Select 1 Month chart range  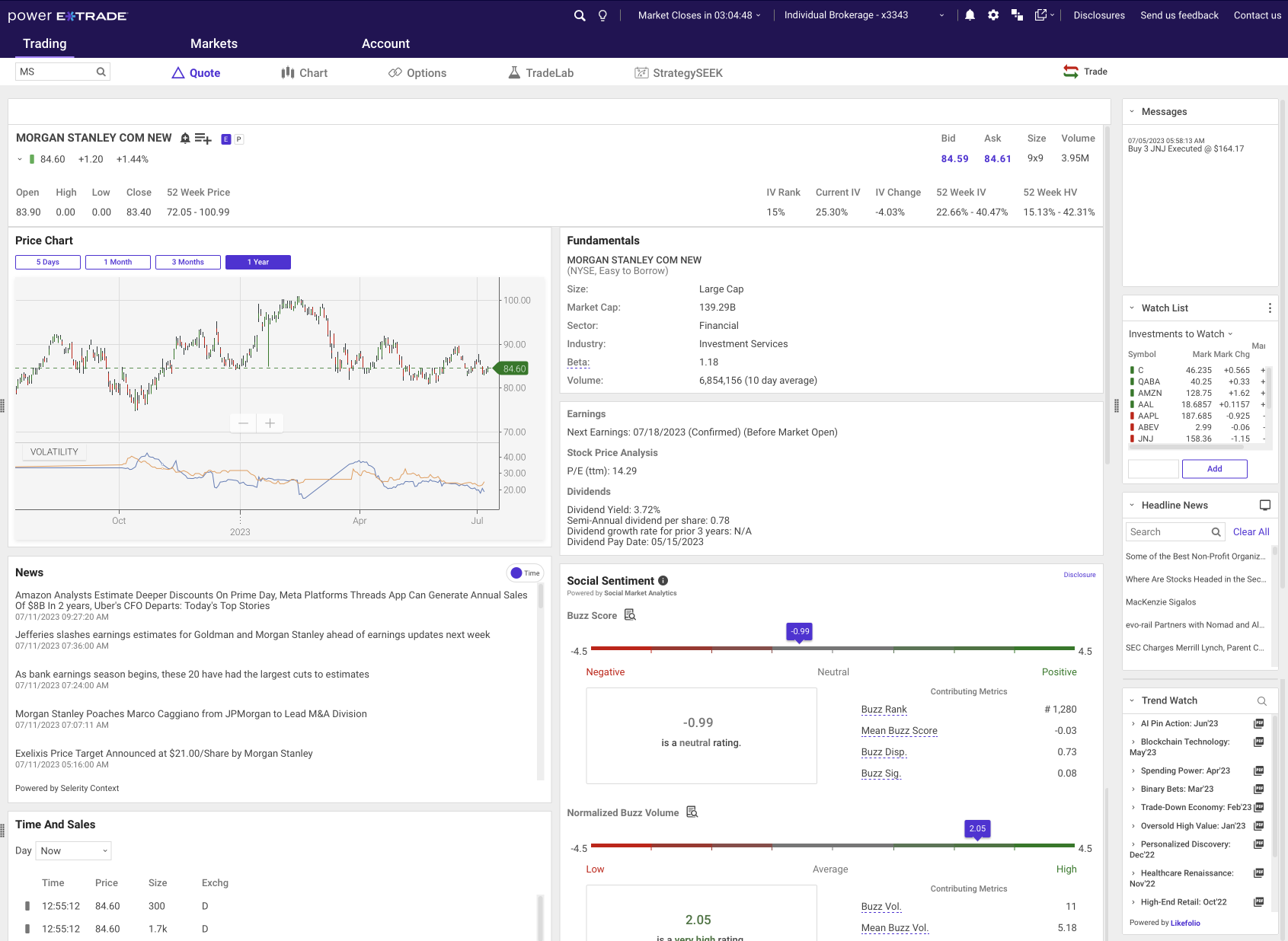pos(118,262)
